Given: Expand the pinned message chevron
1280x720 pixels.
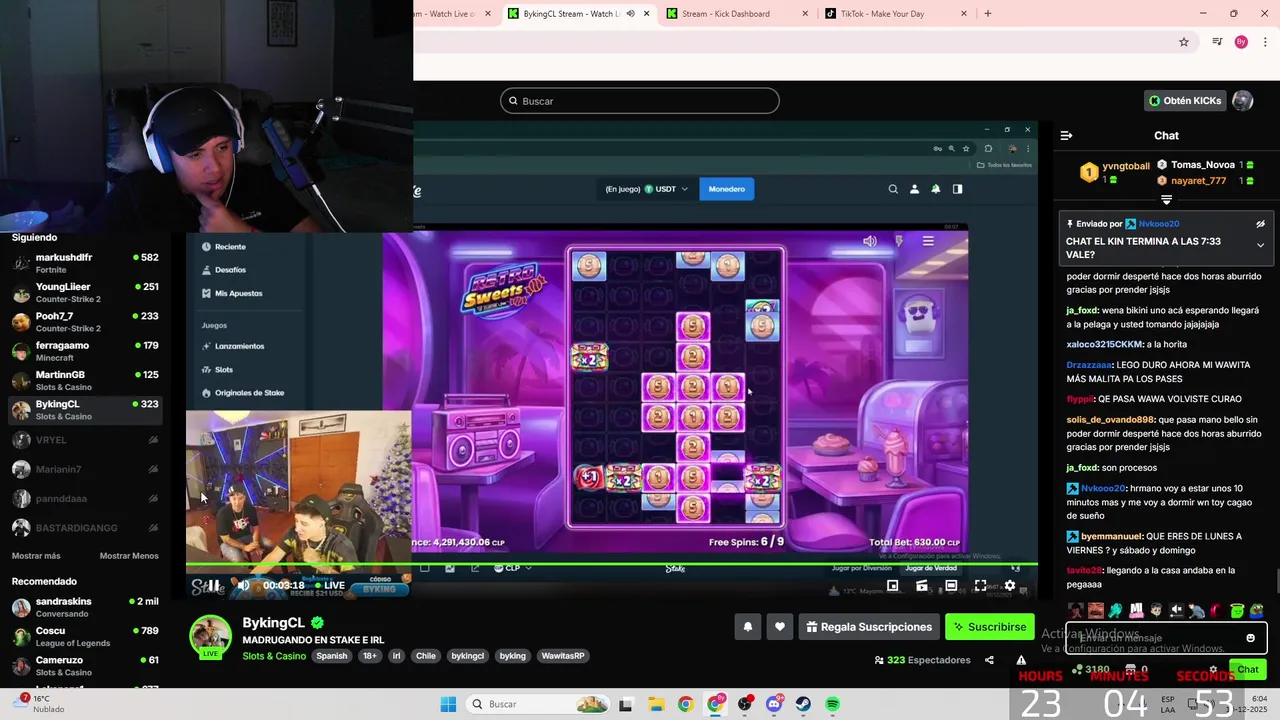Looking at the screenshot, I should [x=1260, y=245].
